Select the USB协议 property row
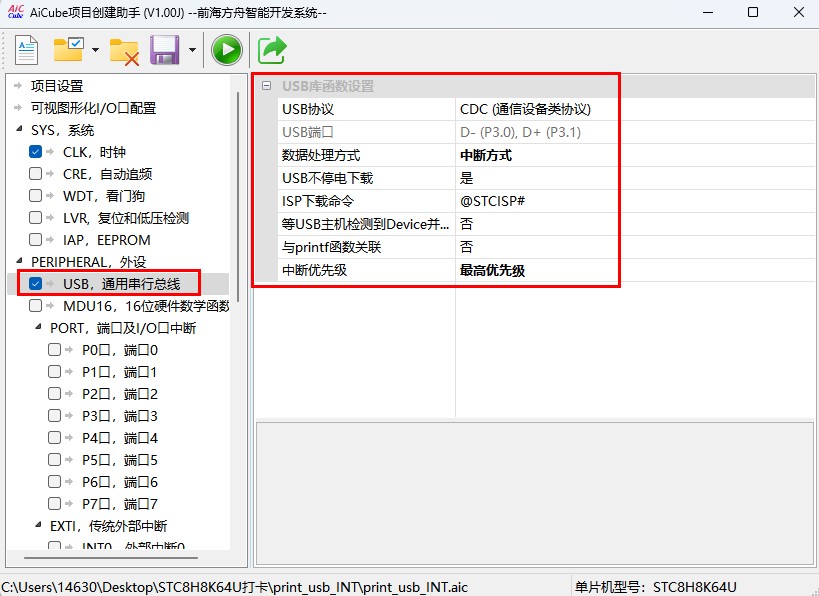The height and width of the screenshot is (596, 819). click(x=546, y=109)
